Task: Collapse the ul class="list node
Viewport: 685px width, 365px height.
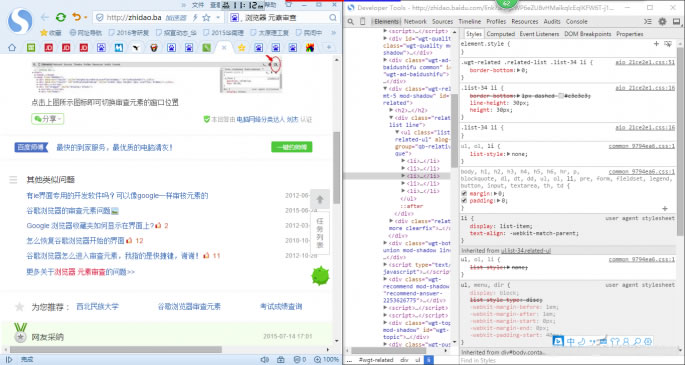Action: 397,132
